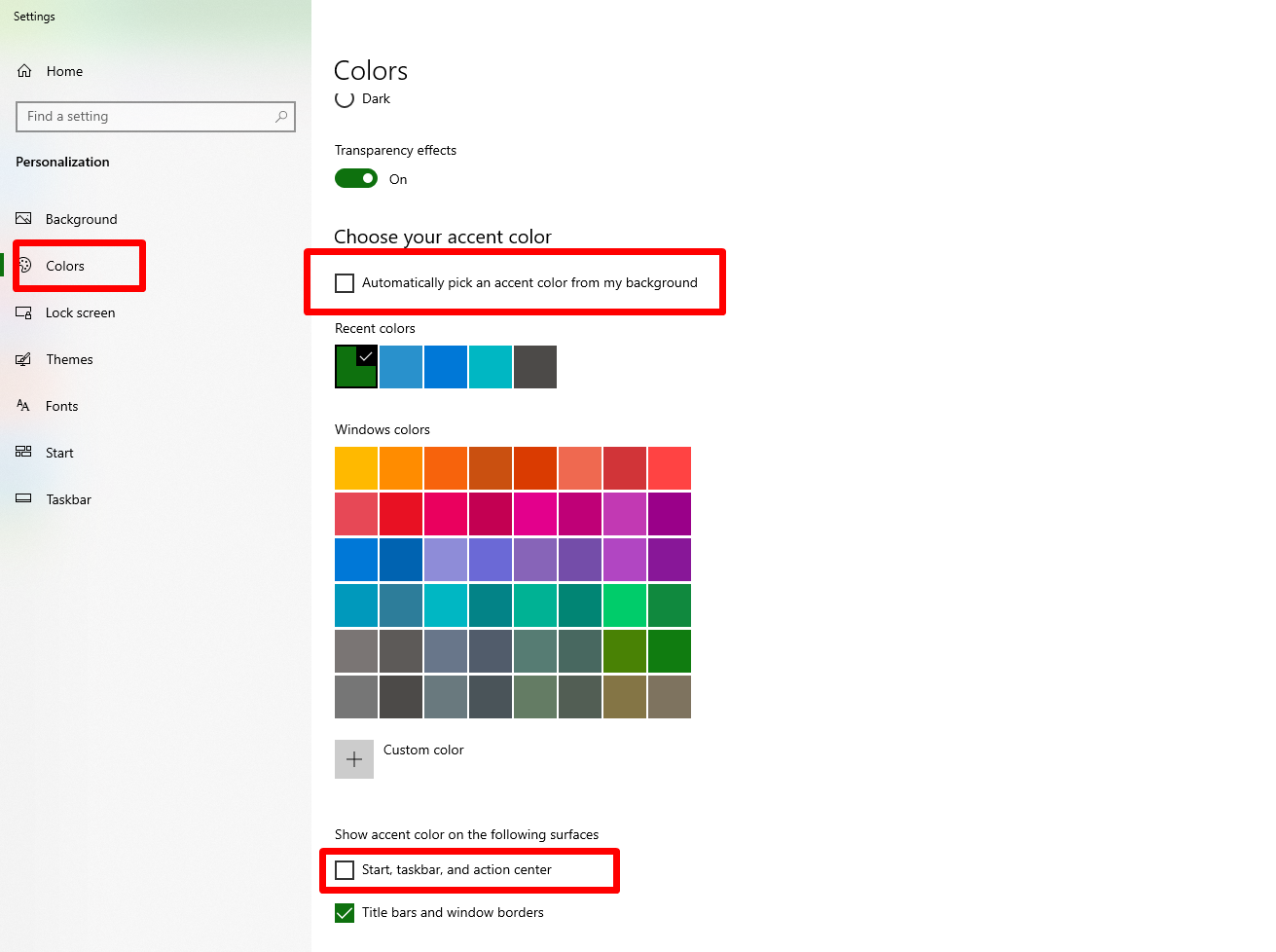Click the Start tiles icon
The height and width of the screenshot is (952, 1276).
point(23,453)
